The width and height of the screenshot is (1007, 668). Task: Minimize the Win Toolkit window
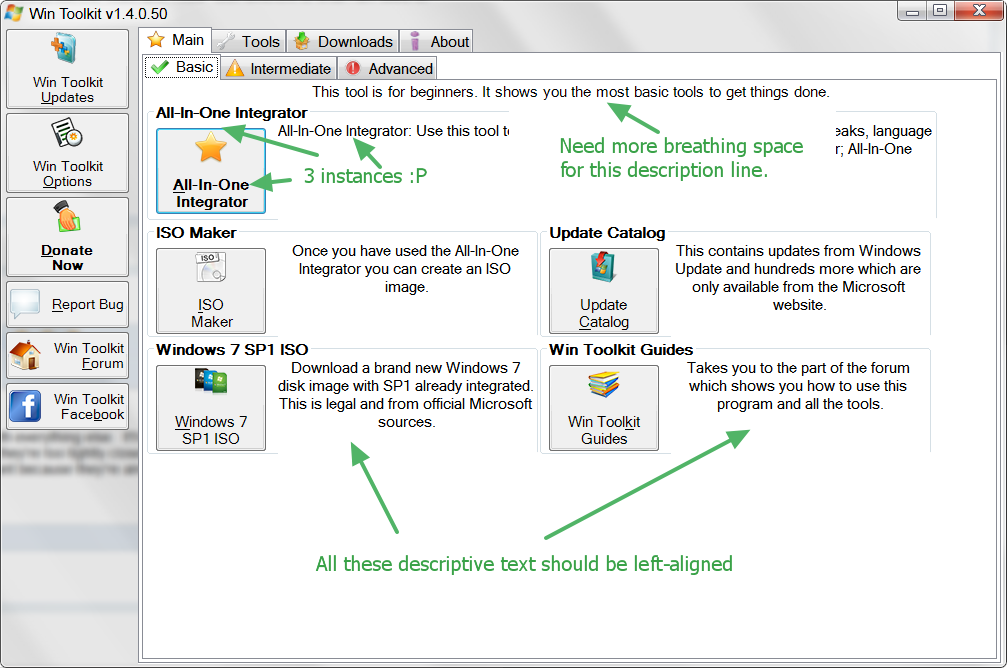coord(912,11)
